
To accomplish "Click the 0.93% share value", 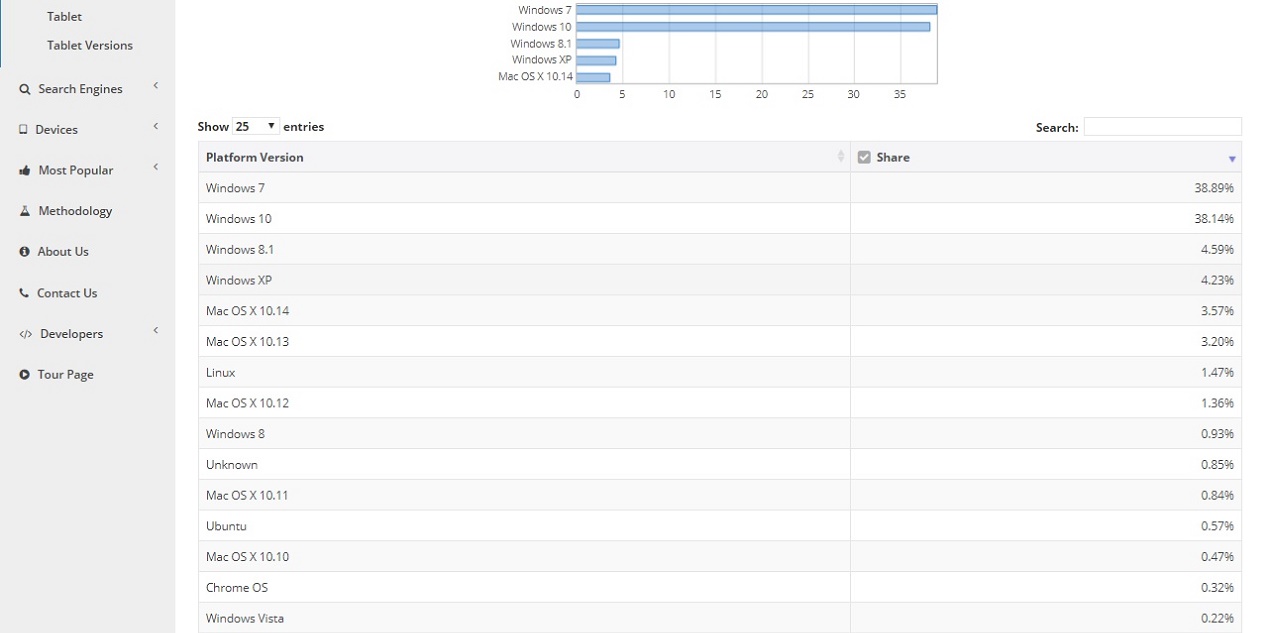I will coord(1217,434).
